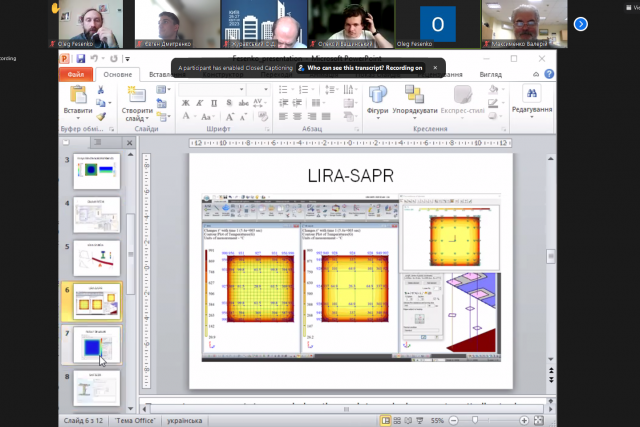Screen dimensions: 640x427
Task: Click the Redo/repeat icon in title bar
Action: (x=114, y=58)
